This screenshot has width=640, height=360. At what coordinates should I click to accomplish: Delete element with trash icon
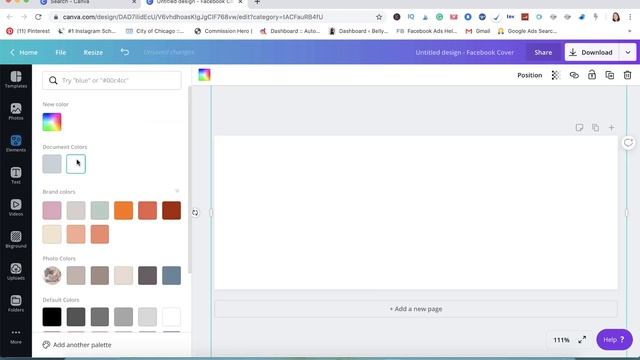pos(627,75)
